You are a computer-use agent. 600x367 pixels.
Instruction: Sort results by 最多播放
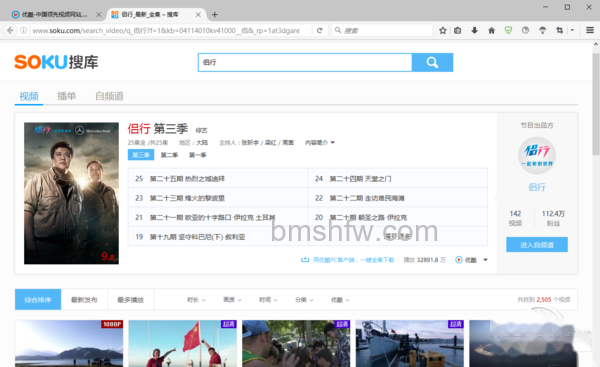click(130, 300)
